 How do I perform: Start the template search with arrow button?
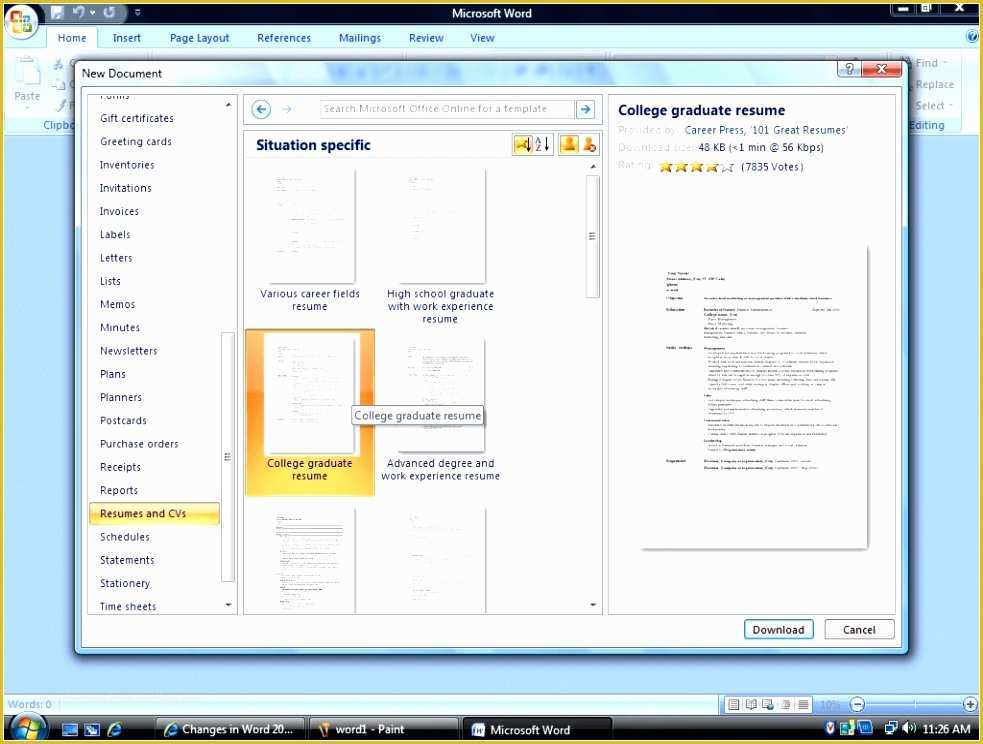[x=585, y=109]
